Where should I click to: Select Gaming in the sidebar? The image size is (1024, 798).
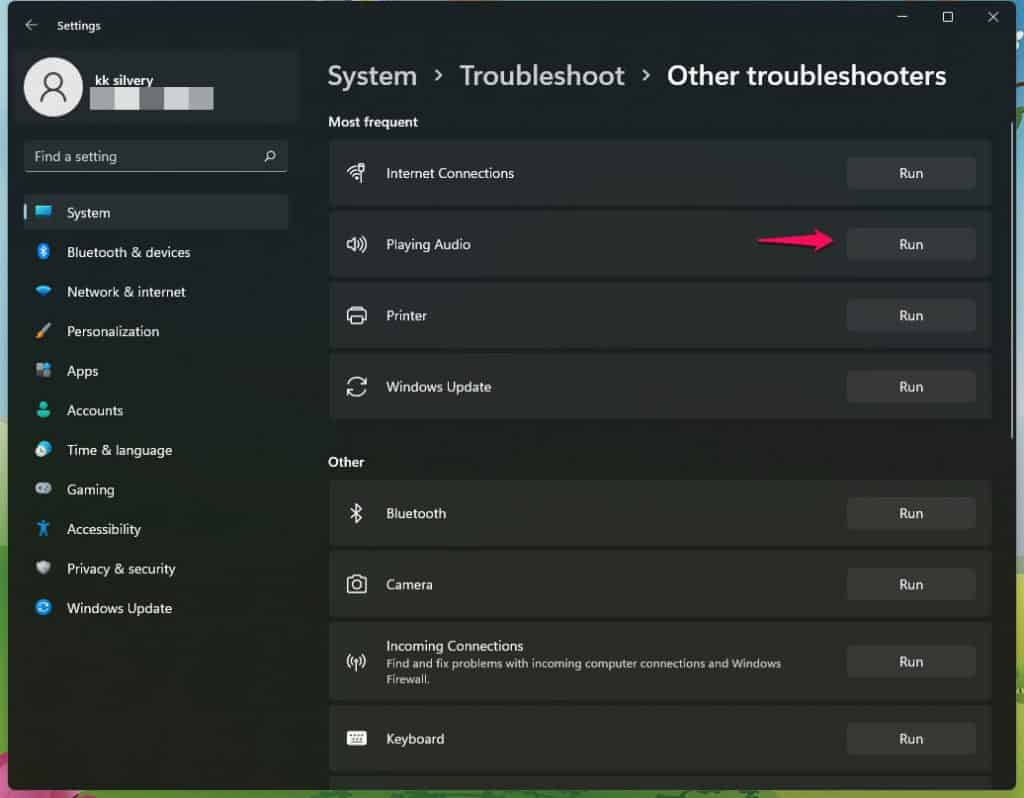[156, 489]
